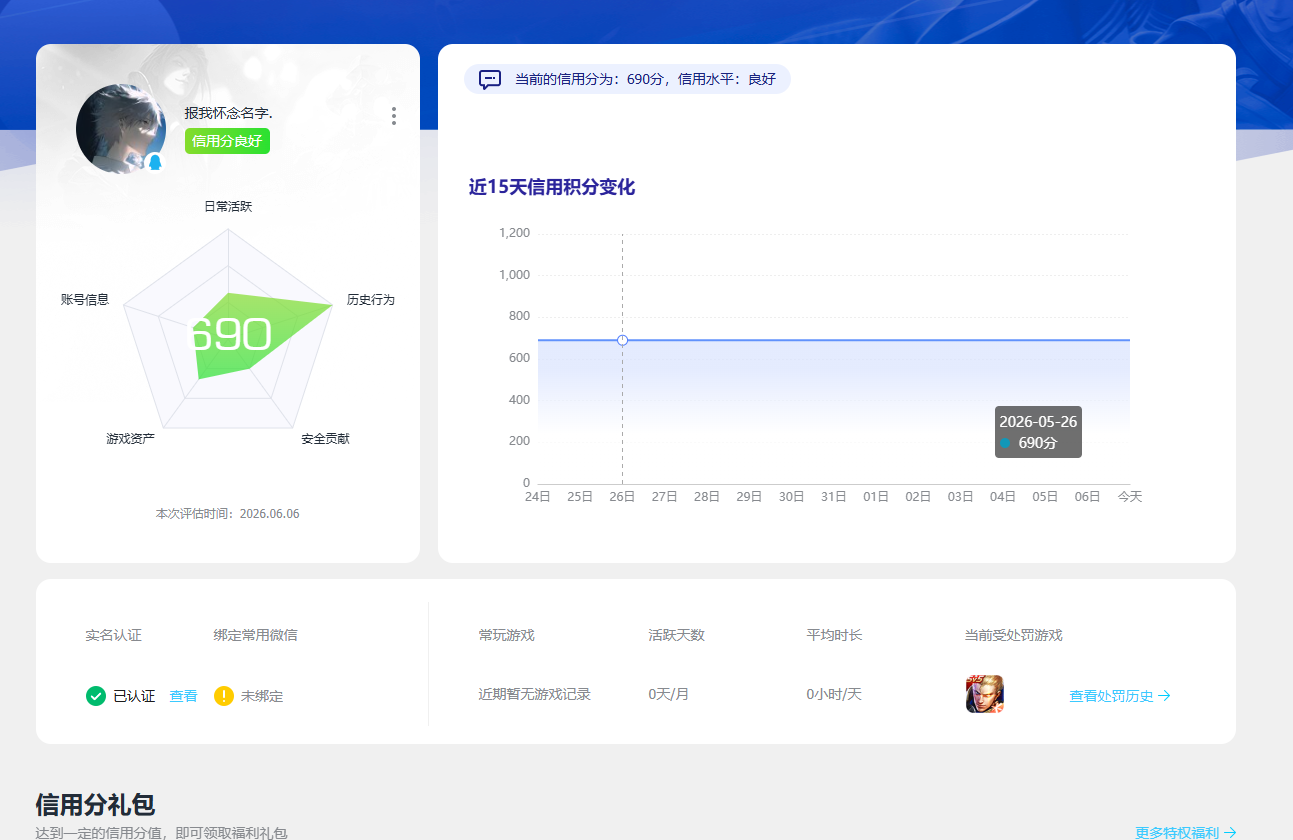Click the 0小时/天 value
The image size is (1293, 840).
pos(834,694)
